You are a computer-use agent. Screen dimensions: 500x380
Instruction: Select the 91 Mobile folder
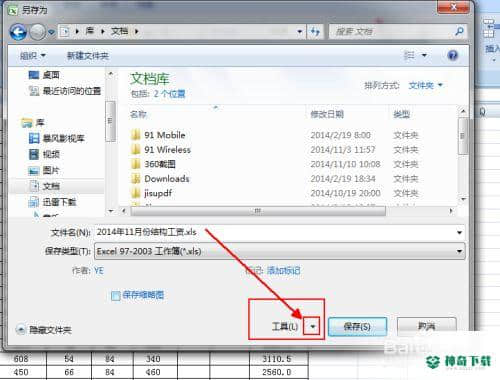158,135
